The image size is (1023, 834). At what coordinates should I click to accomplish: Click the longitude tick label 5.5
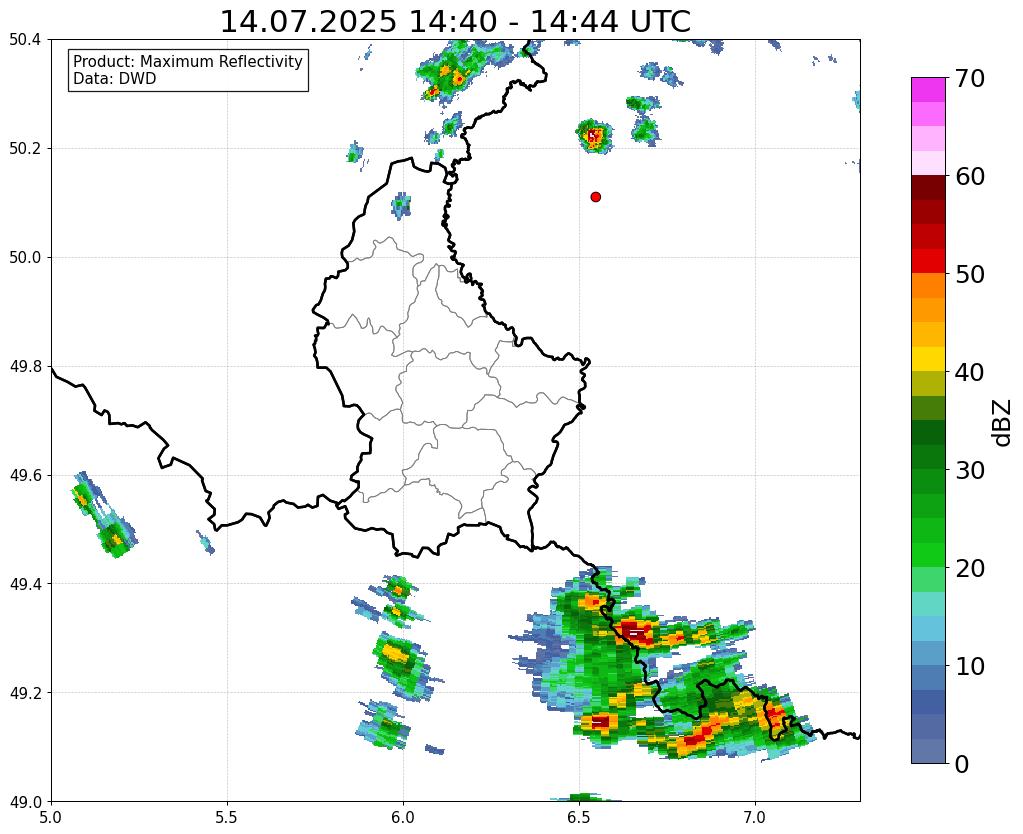click(x=227, y=817)
